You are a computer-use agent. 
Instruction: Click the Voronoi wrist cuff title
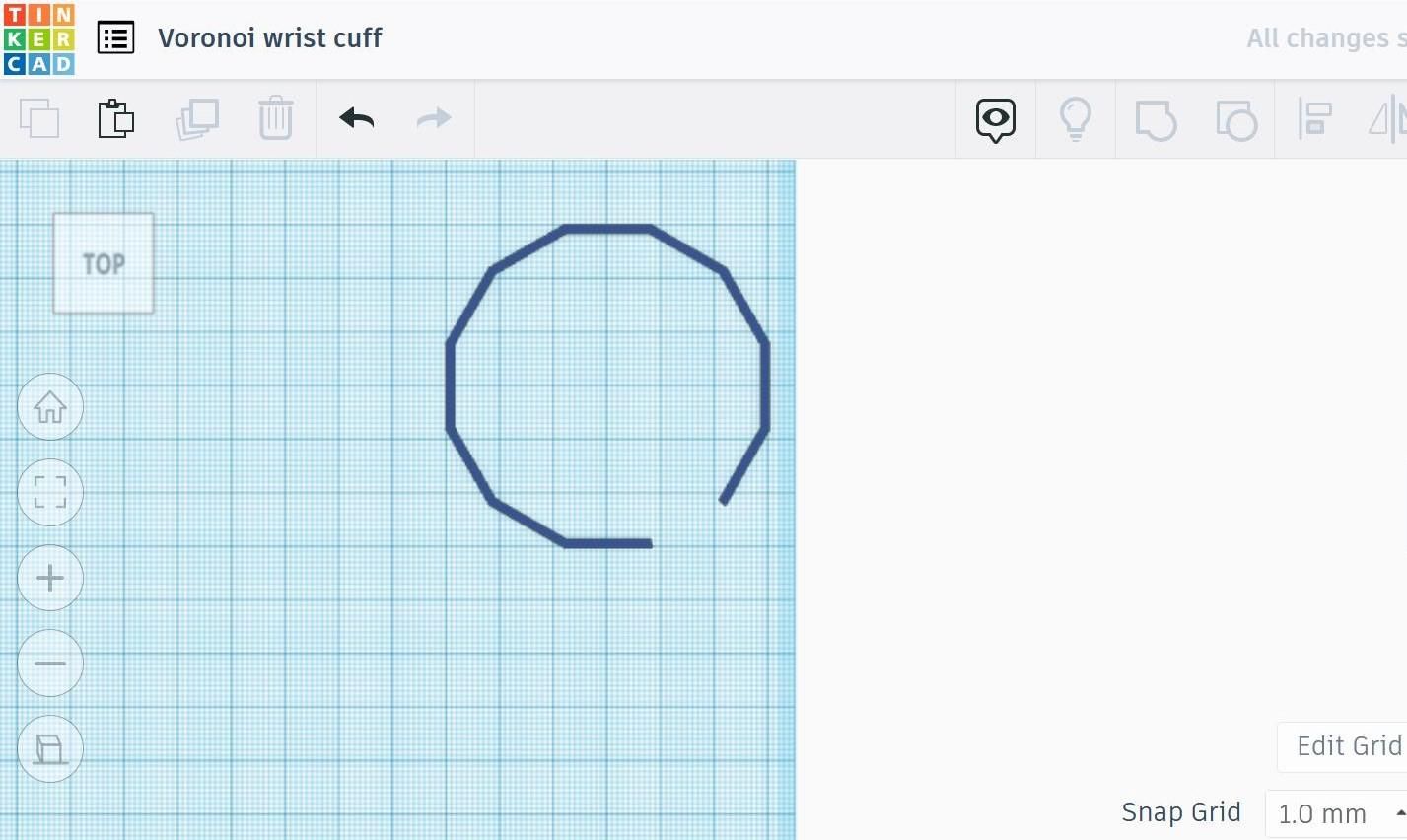click(x=269, y=37)
